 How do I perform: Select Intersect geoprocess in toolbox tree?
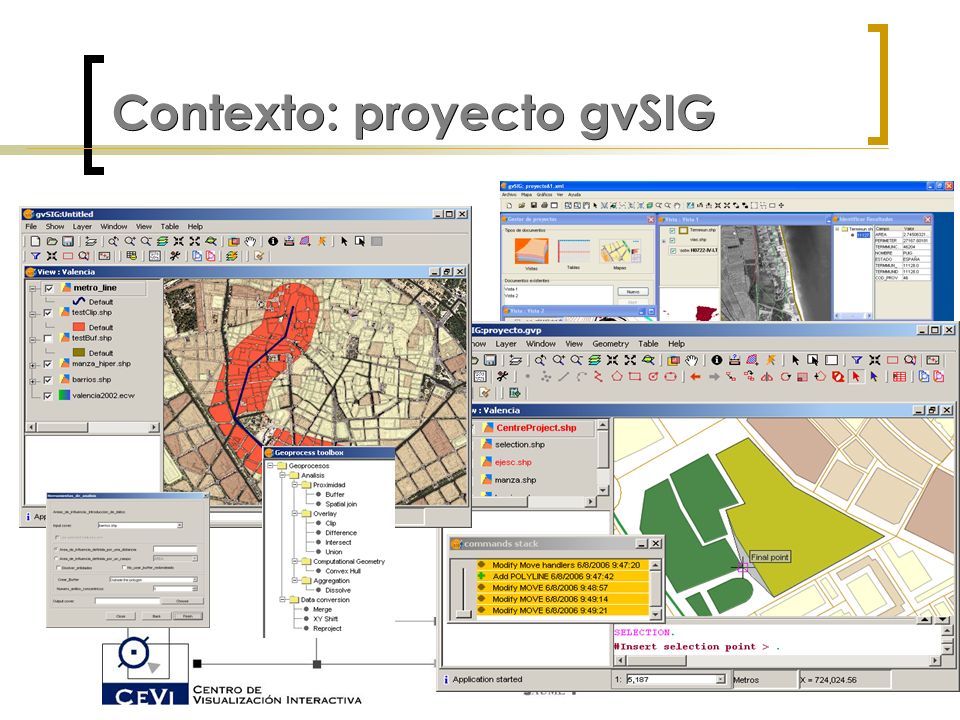point(339,542)
